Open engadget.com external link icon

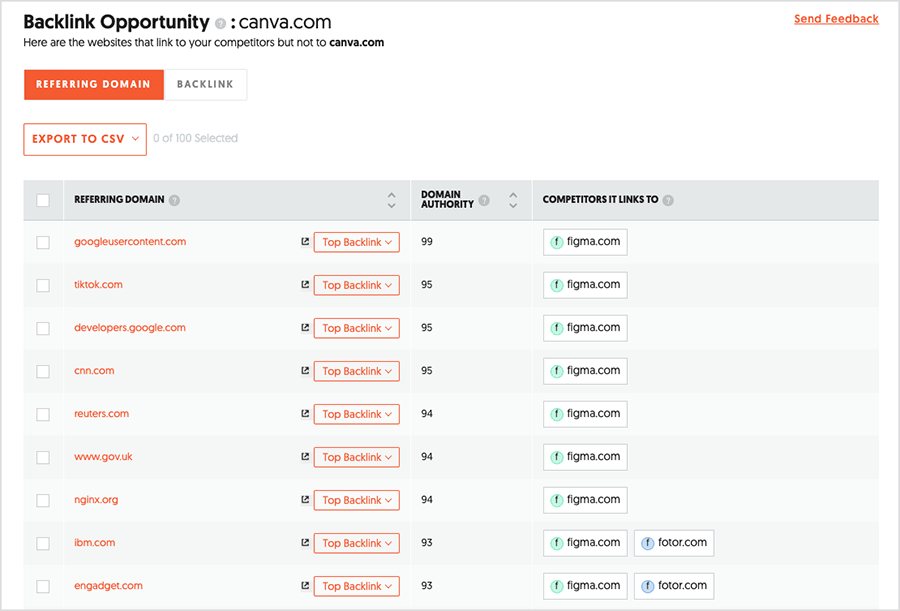[305, 586]
